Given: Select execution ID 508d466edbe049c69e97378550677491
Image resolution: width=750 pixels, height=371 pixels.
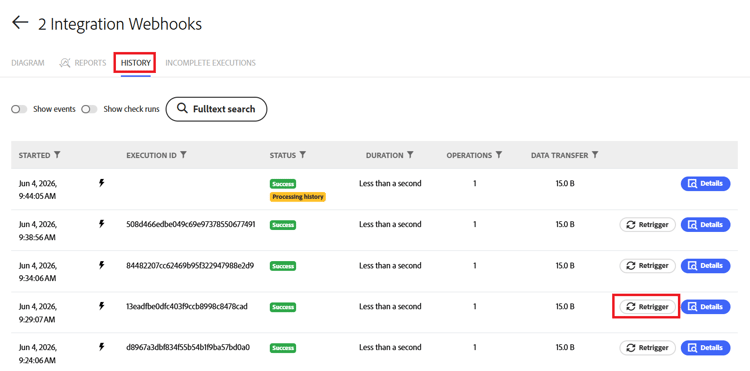Looking at the screenshot, I should 190,224.
